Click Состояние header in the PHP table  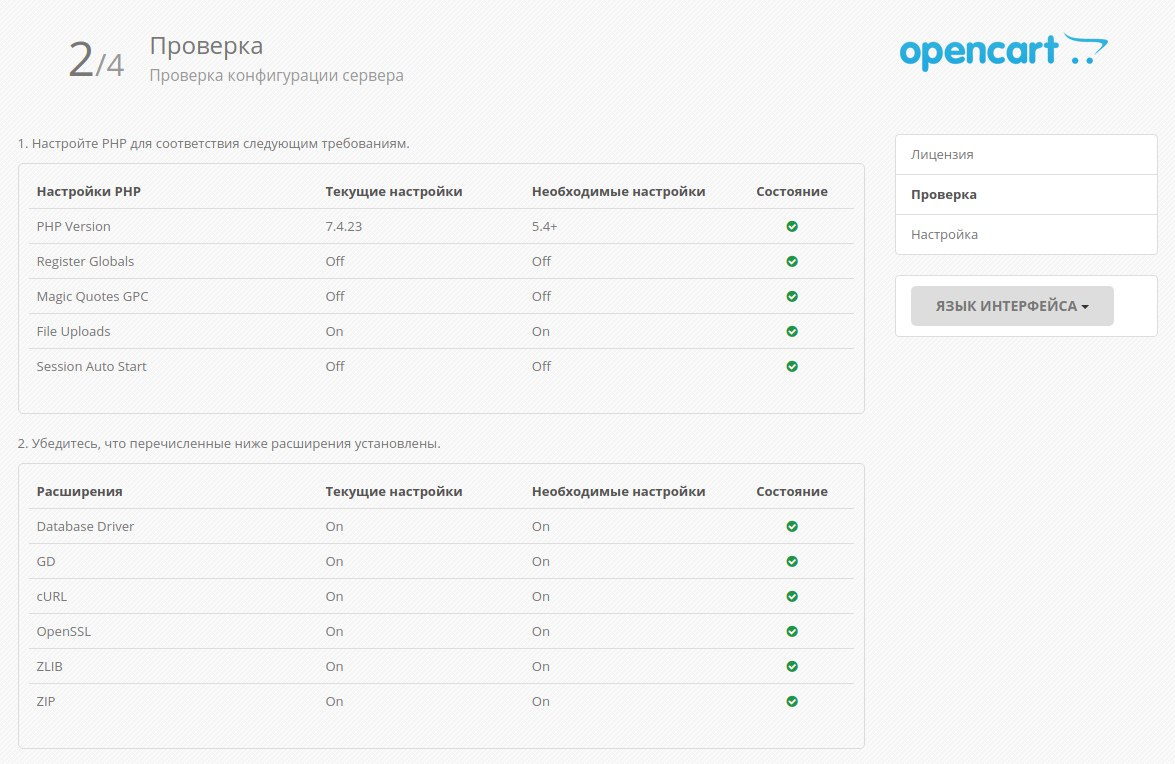click(x=792, y=191)
